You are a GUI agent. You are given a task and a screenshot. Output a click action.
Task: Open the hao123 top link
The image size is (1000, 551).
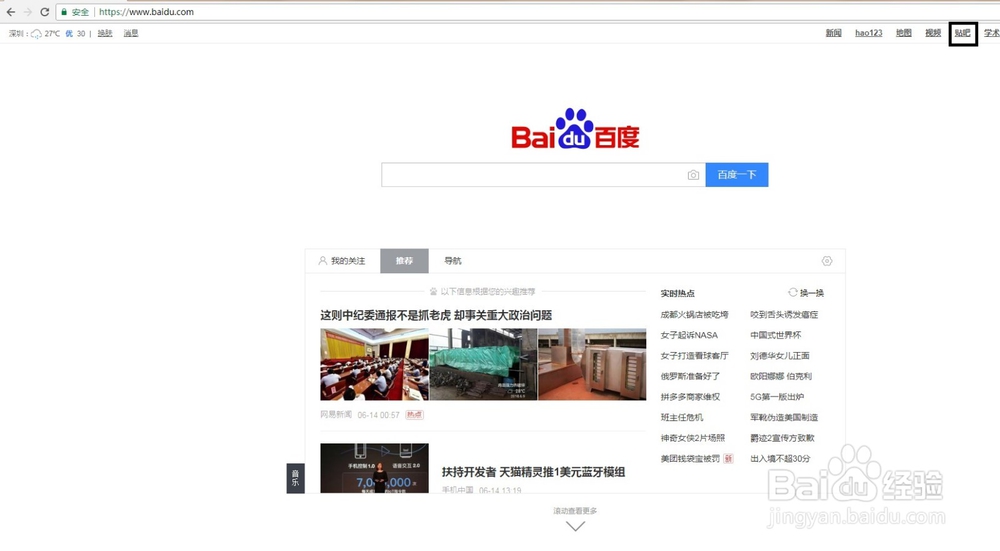coord(869,33)
